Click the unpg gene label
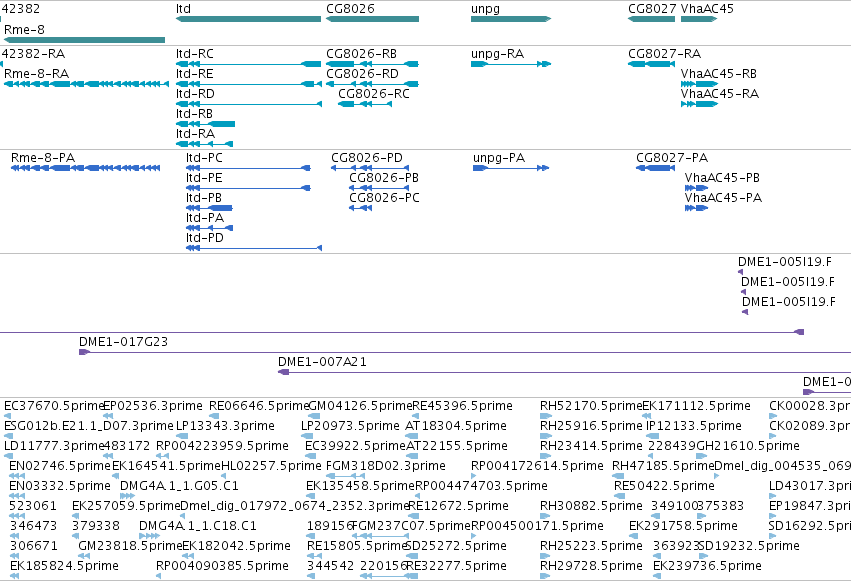 click(x=485, y=9)
